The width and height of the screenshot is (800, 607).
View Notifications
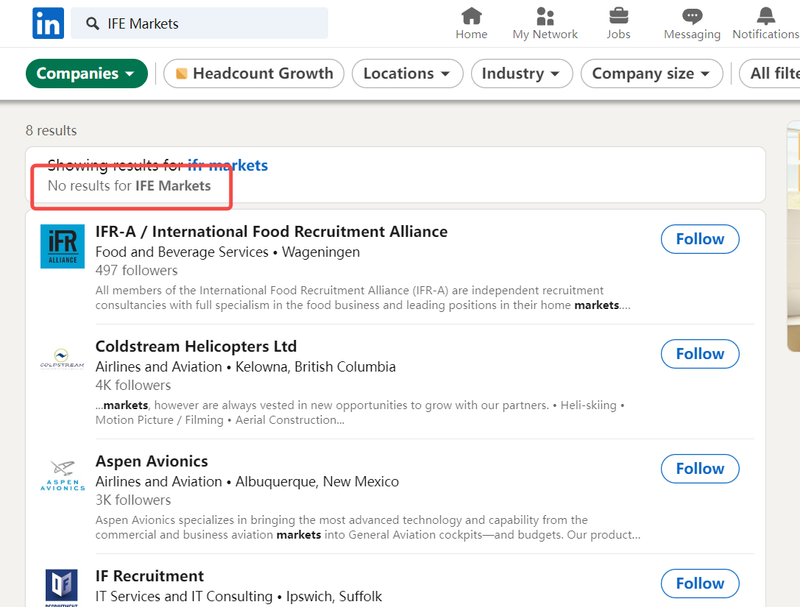click(x=765, y=23)
